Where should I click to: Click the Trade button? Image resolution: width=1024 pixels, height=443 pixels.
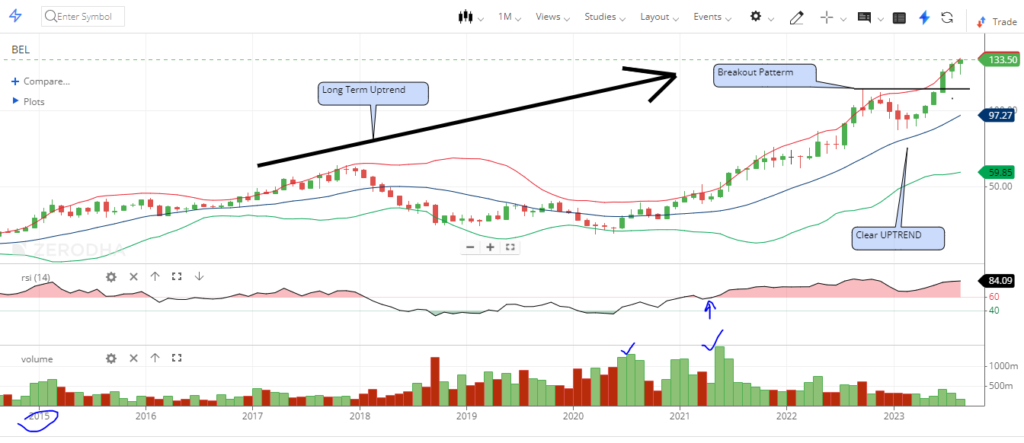pyautogui.click(x=998, y=22)
